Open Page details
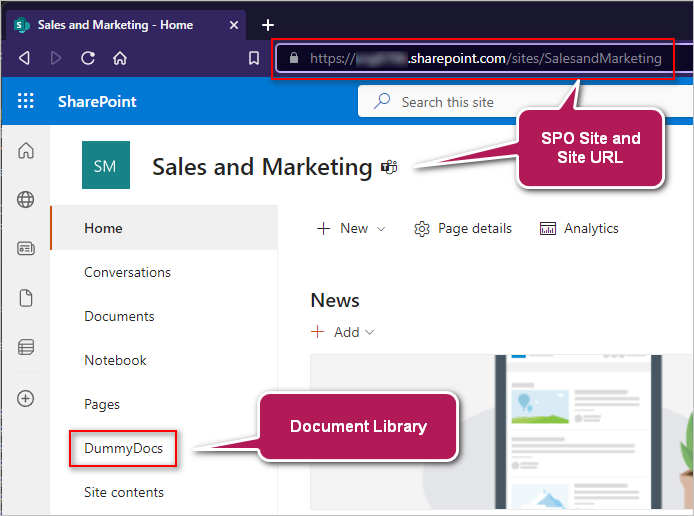The height and width of the screenshot is (516, 694). tap(463, 229)
